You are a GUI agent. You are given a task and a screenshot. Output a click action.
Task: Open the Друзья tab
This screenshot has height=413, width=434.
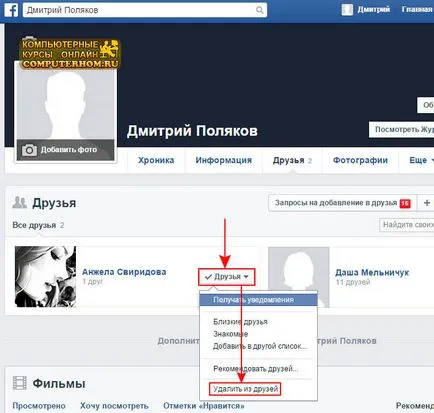(292, 160)
